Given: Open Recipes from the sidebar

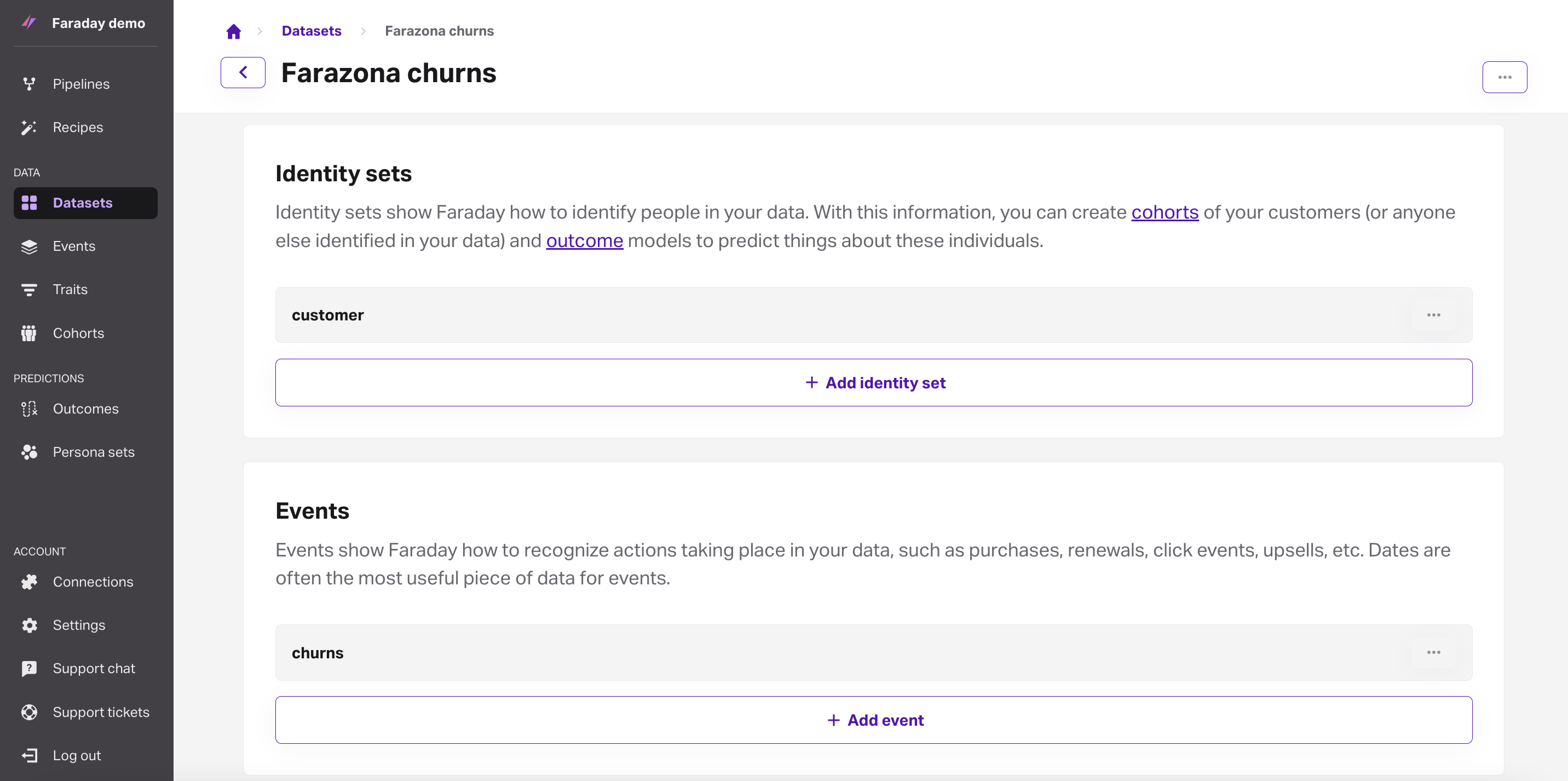Looking at the screenshot, I should point(85,127).
